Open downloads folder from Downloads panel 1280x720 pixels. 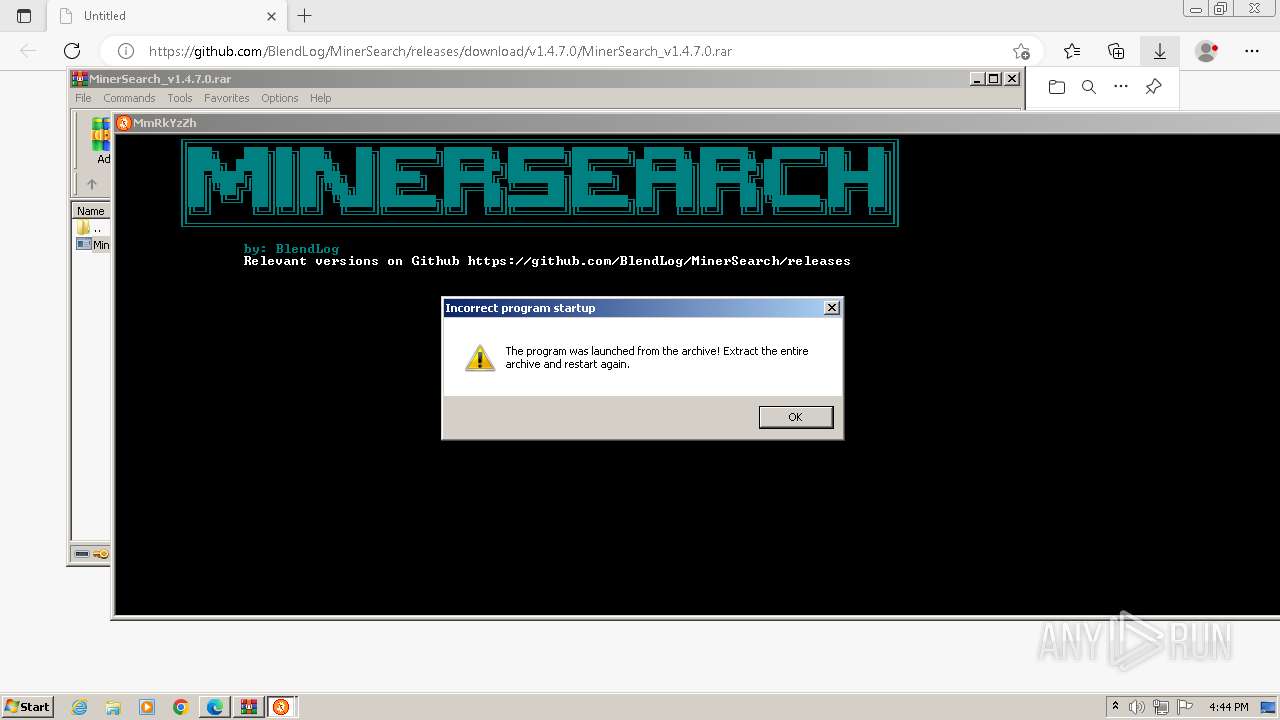(1057, 87)
